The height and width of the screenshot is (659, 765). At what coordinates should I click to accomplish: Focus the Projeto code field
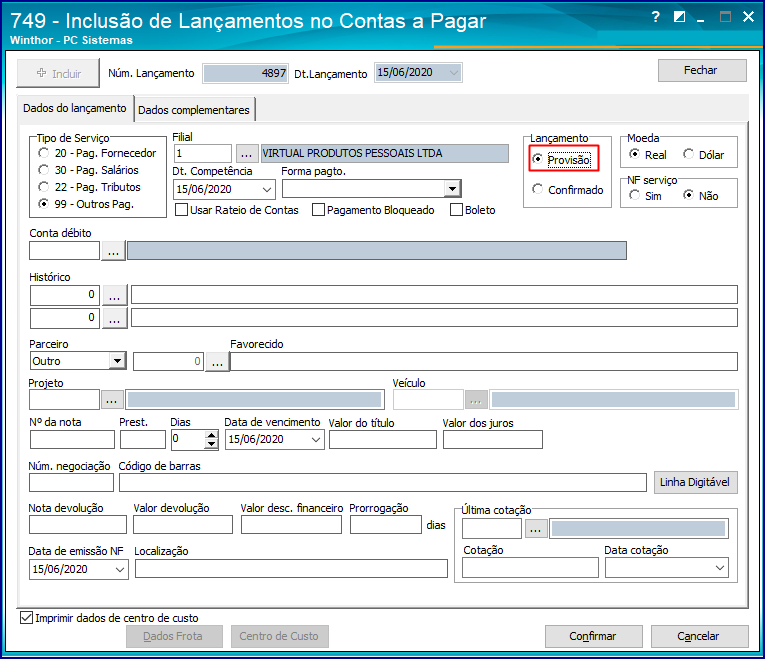64,400
